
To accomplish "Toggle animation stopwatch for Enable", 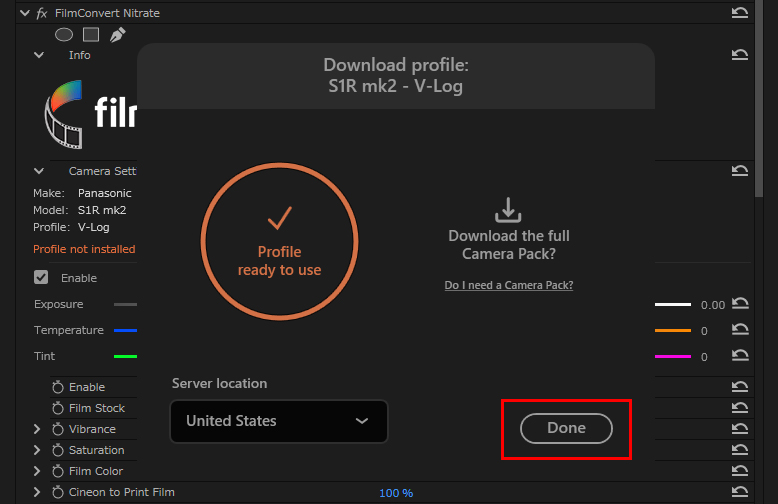I will coord(58,387).
